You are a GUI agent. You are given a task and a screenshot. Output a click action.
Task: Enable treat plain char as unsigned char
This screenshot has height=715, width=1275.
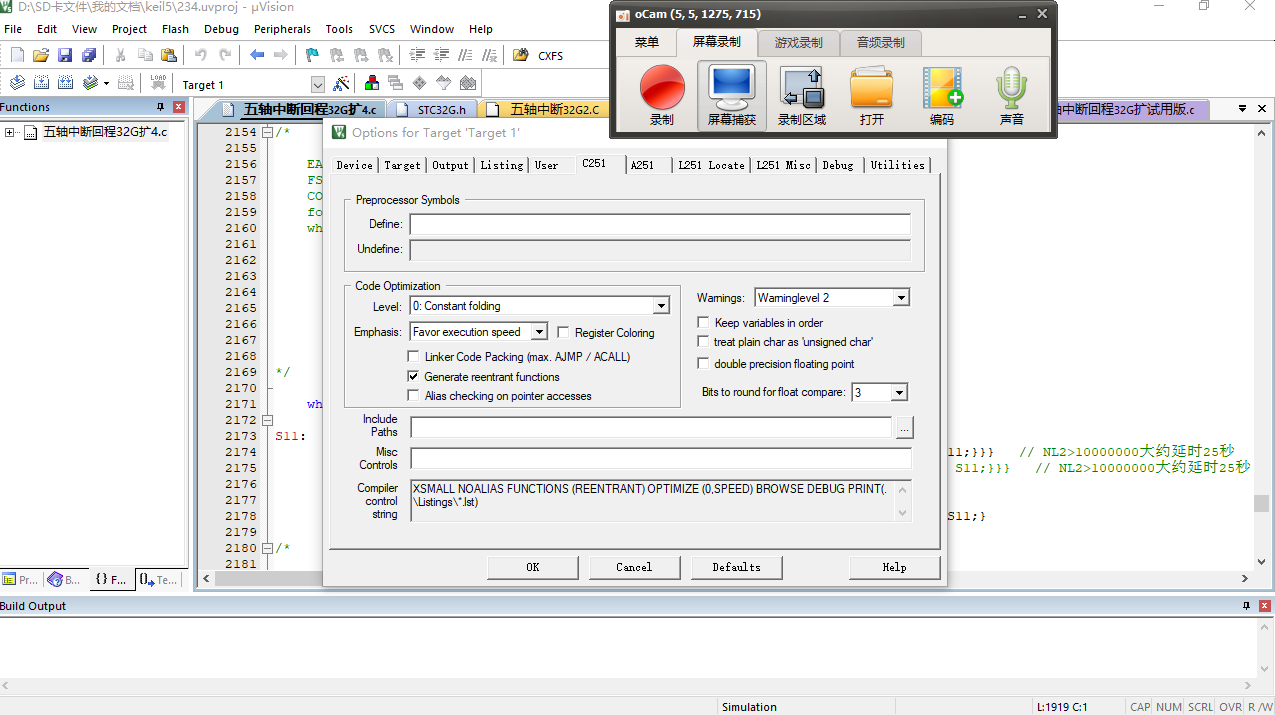tap(704, 342)
